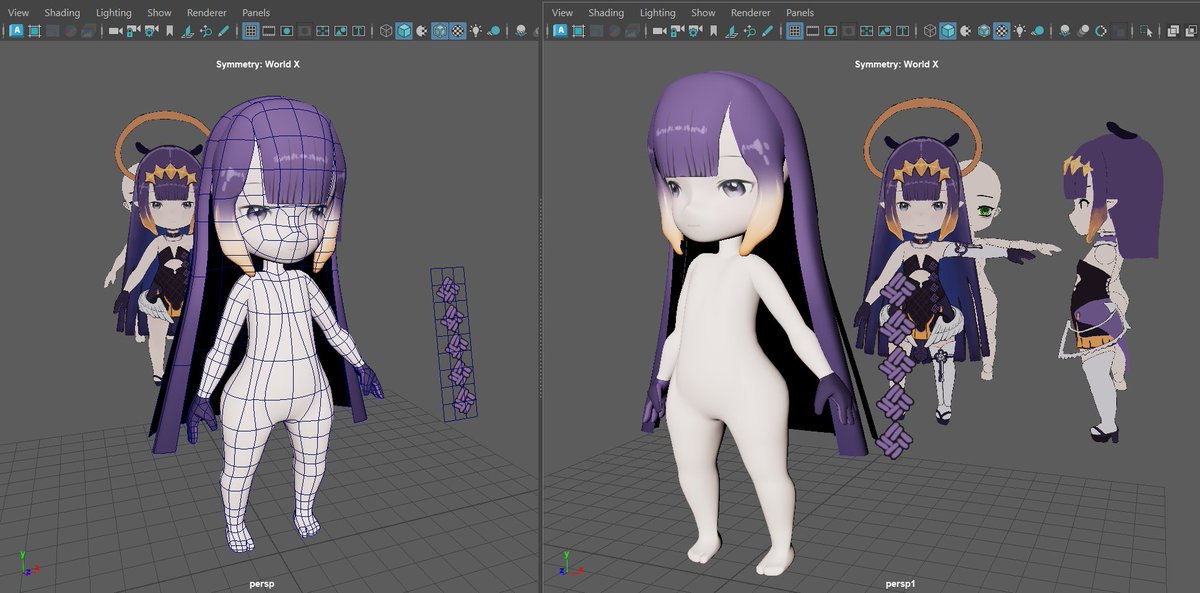Select Grease Pencil icon in persp panel
1200x593 pixels.
[223, 31]
